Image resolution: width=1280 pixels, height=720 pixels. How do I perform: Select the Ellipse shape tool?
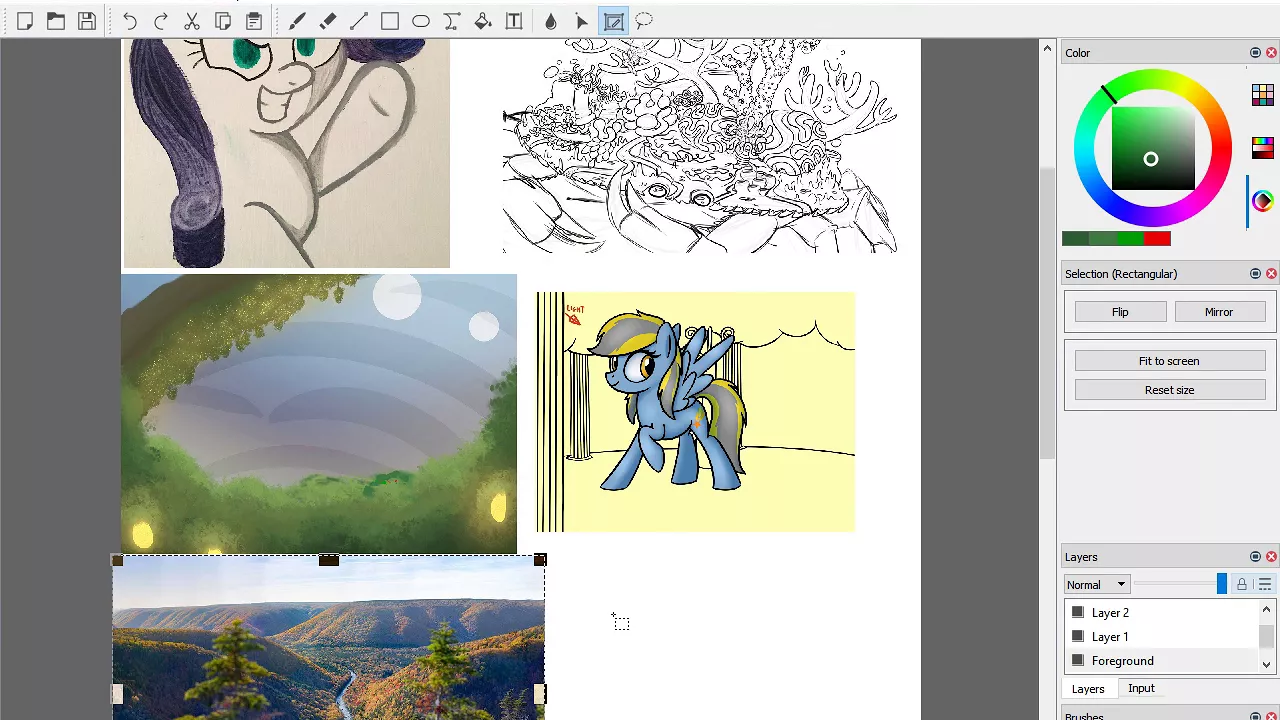(421, 21)
